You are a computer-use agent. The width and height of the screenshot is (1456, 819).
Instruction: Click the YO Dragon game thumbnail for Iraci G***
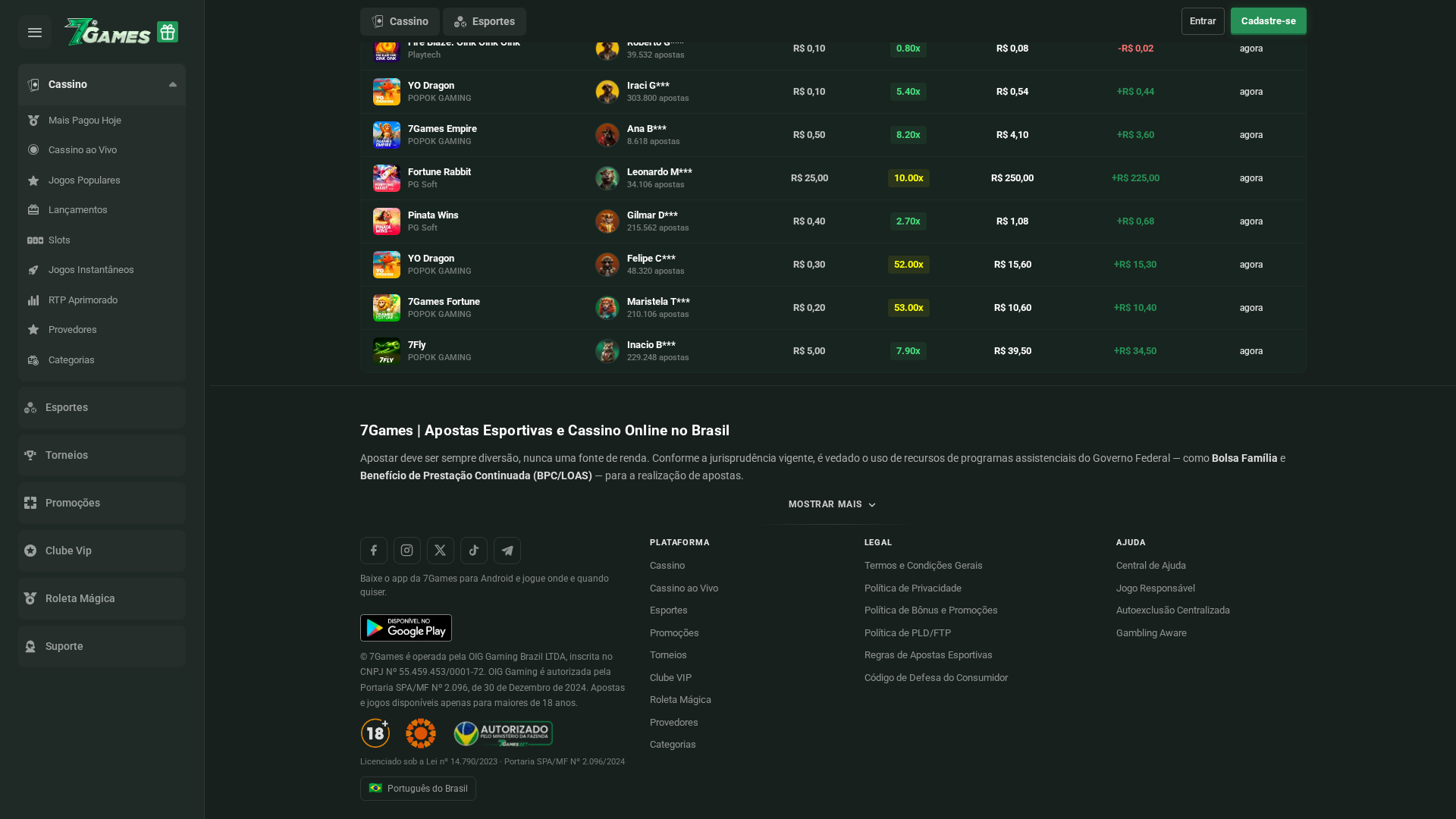pyautogui.click(x=387, y=92)
